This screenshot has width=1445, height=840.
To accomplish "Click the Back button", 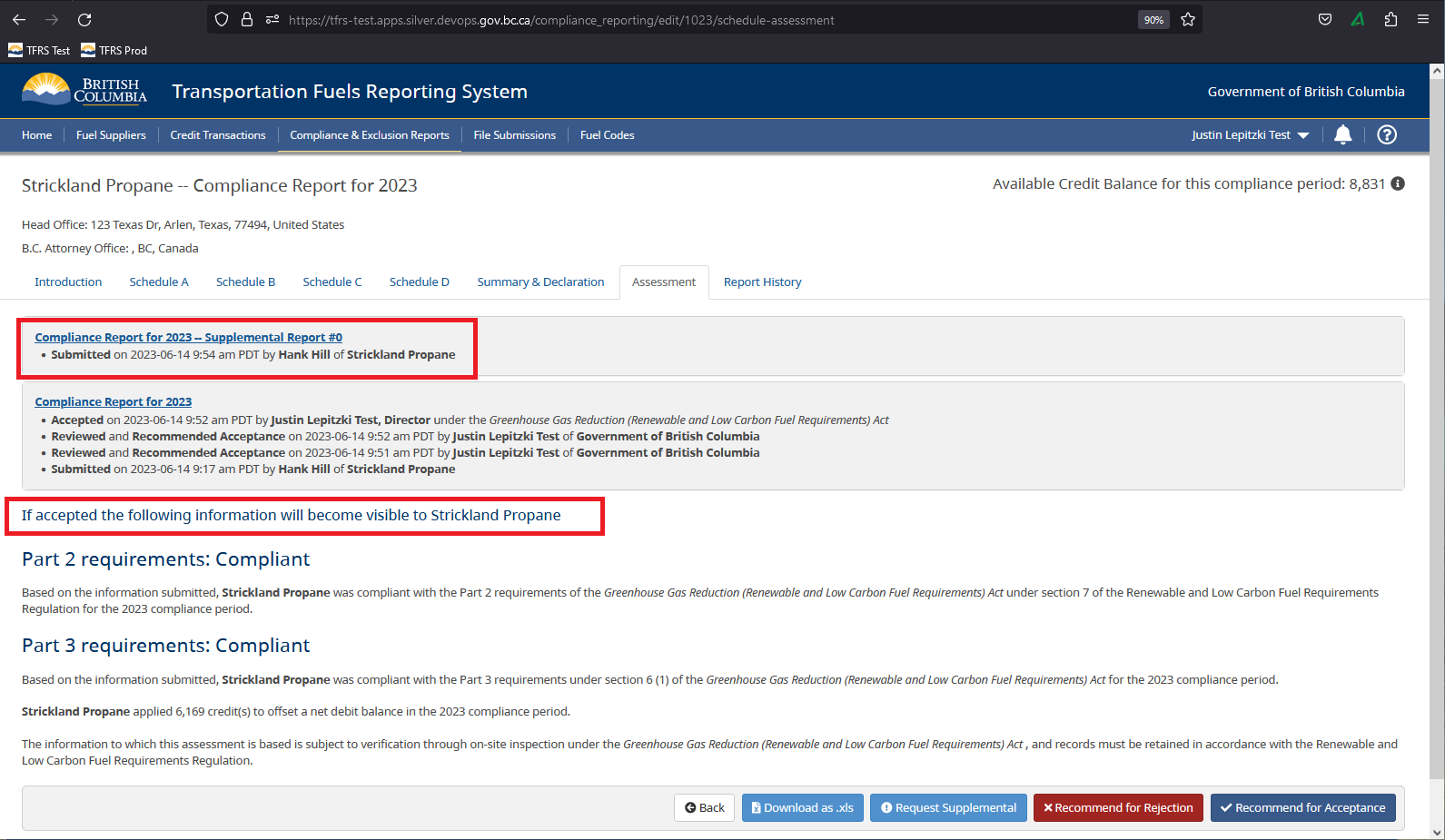I will [x=705, y=807].
